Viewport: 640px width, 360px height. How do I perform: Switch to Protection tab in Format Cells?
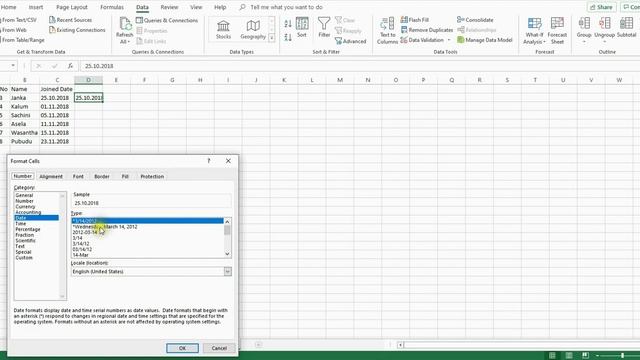click(x=152, y=176)
